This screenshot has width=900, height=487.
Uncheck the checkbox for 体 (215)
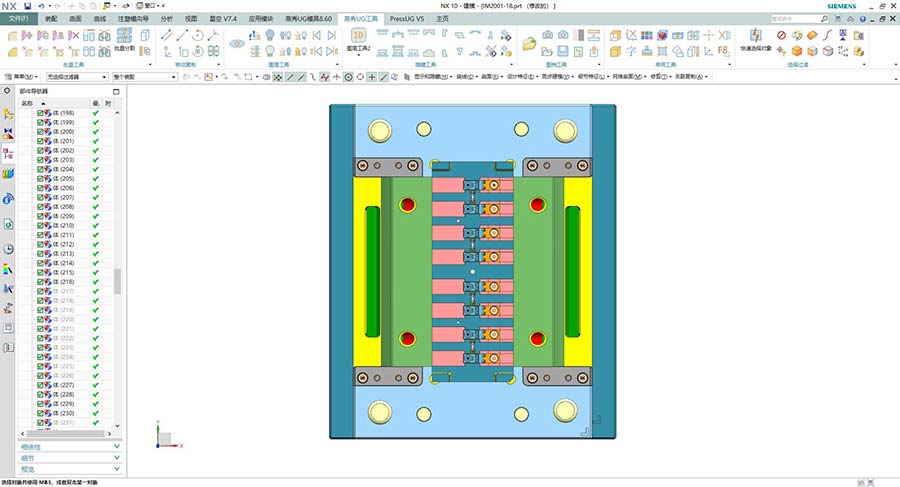(x=40, y=273)
